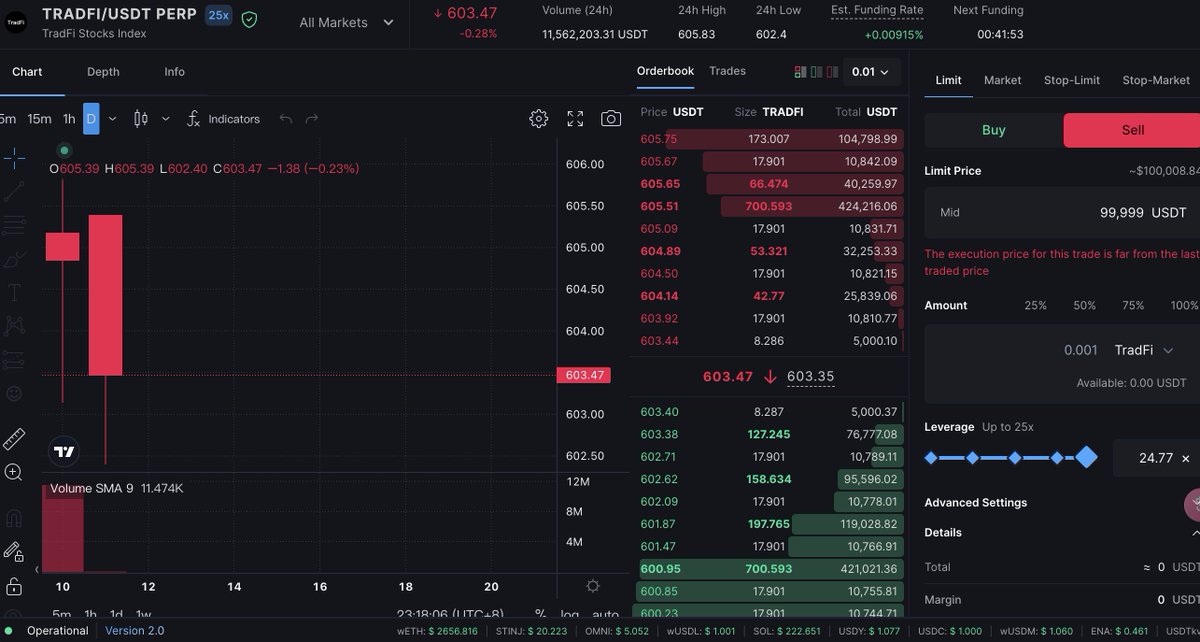Click the green shield verified icon
The image size is (1200, 642).
coord(249,19)
